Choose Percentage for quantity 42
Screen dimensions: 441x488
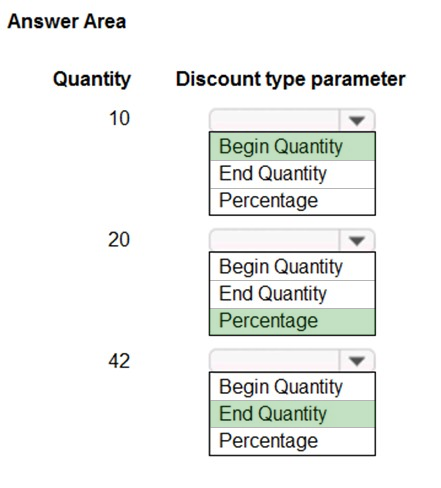pyautogui.click(x=292, y=441)
